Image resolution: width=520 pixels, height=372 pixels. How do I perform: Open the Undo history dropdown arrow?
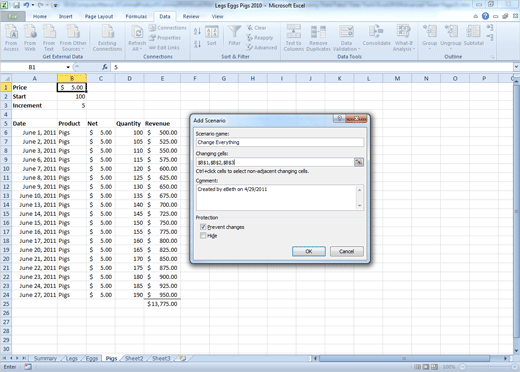(33, 5)
